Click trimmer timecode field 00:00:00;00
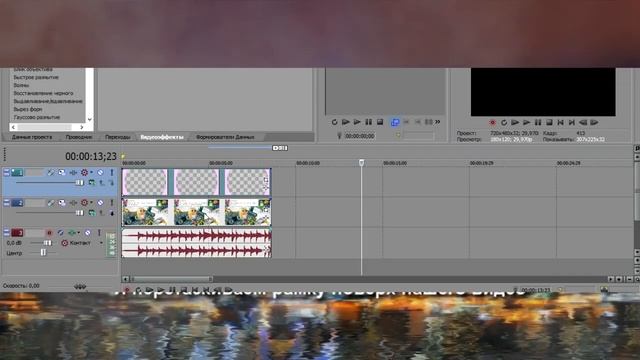The width and height of the screenshot is (640, 360). click(360, 136)
